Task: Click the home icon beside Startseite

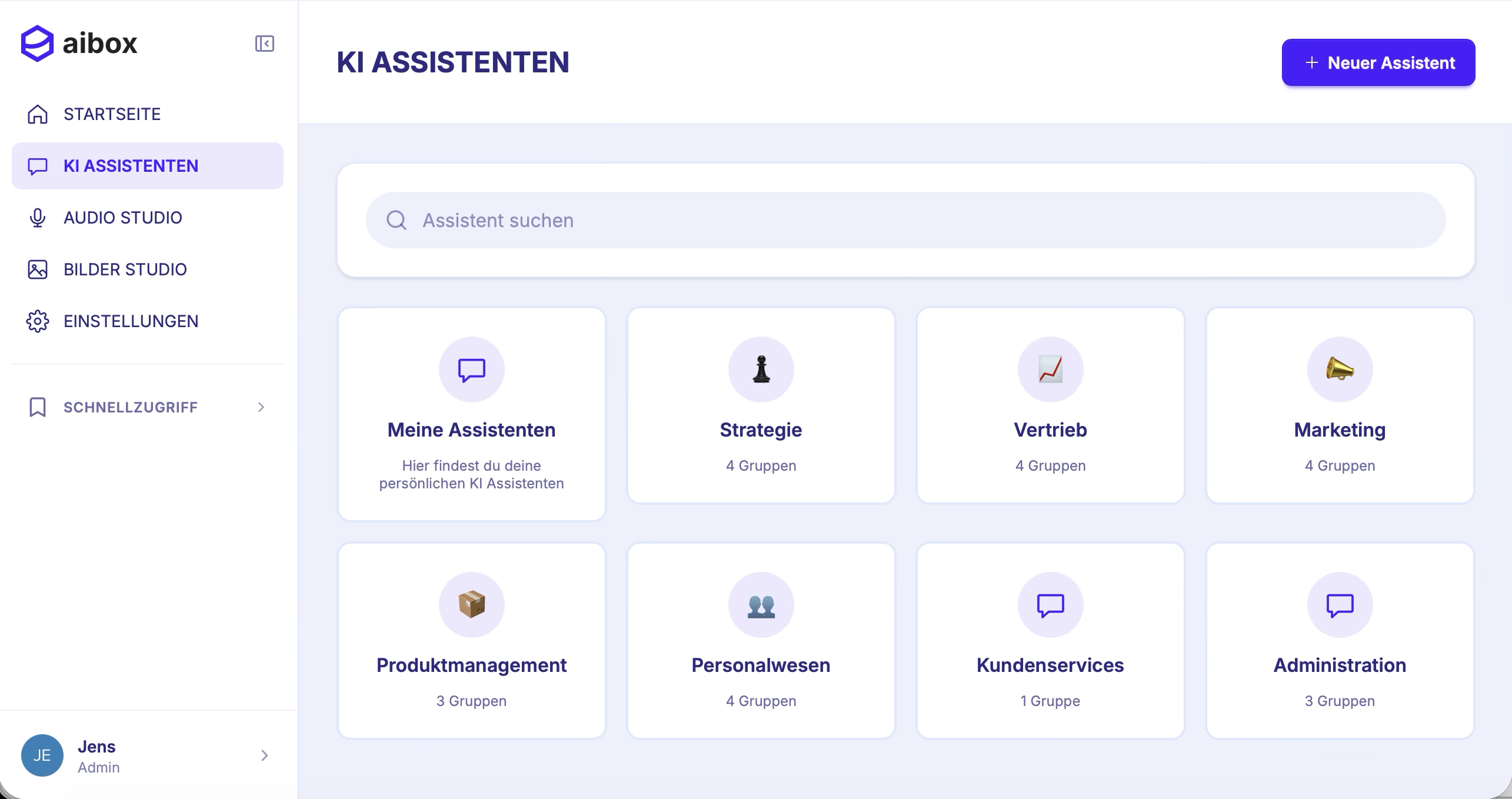Action: point(38,114)
